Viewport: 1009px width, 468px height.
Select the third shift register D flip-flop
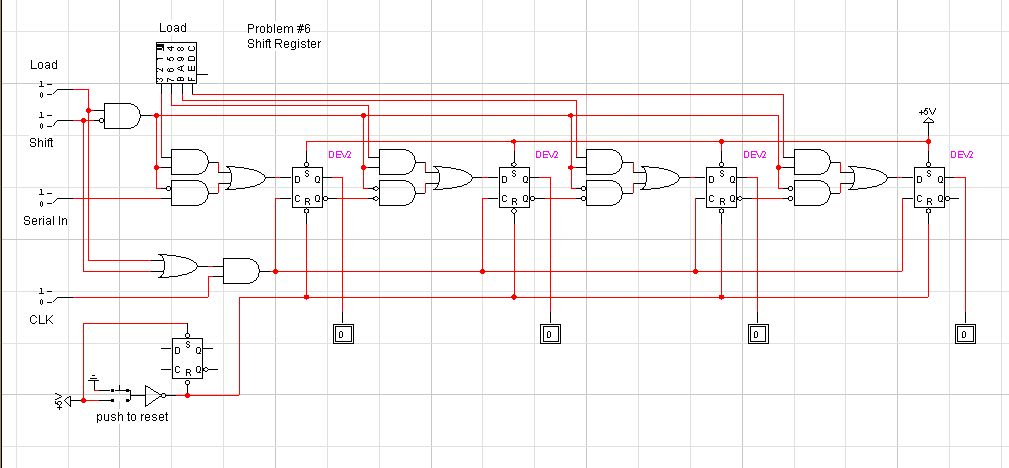click(720, 188)
